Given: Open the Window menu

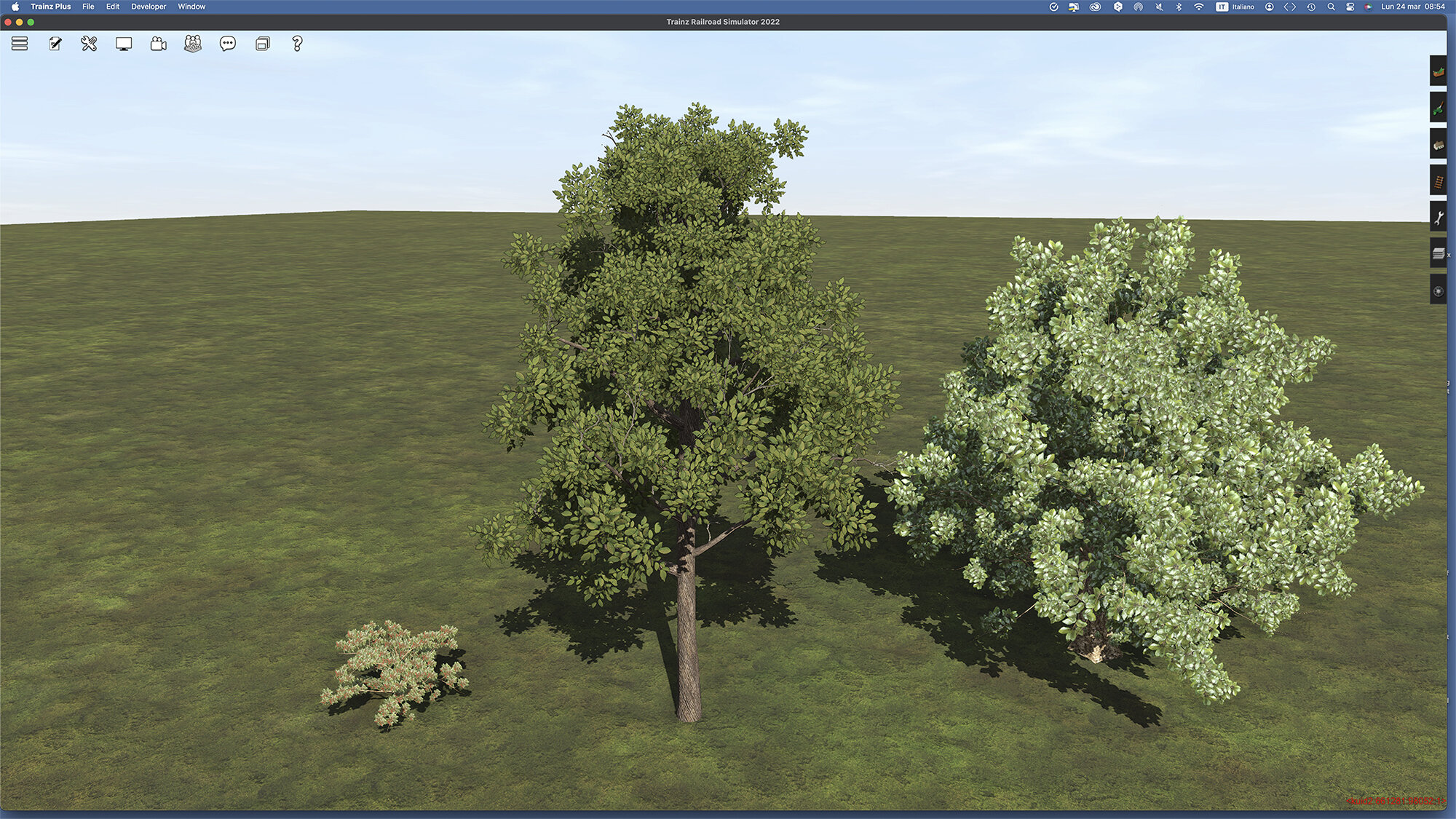Looking at the screenshot, I should pos(191,7).
